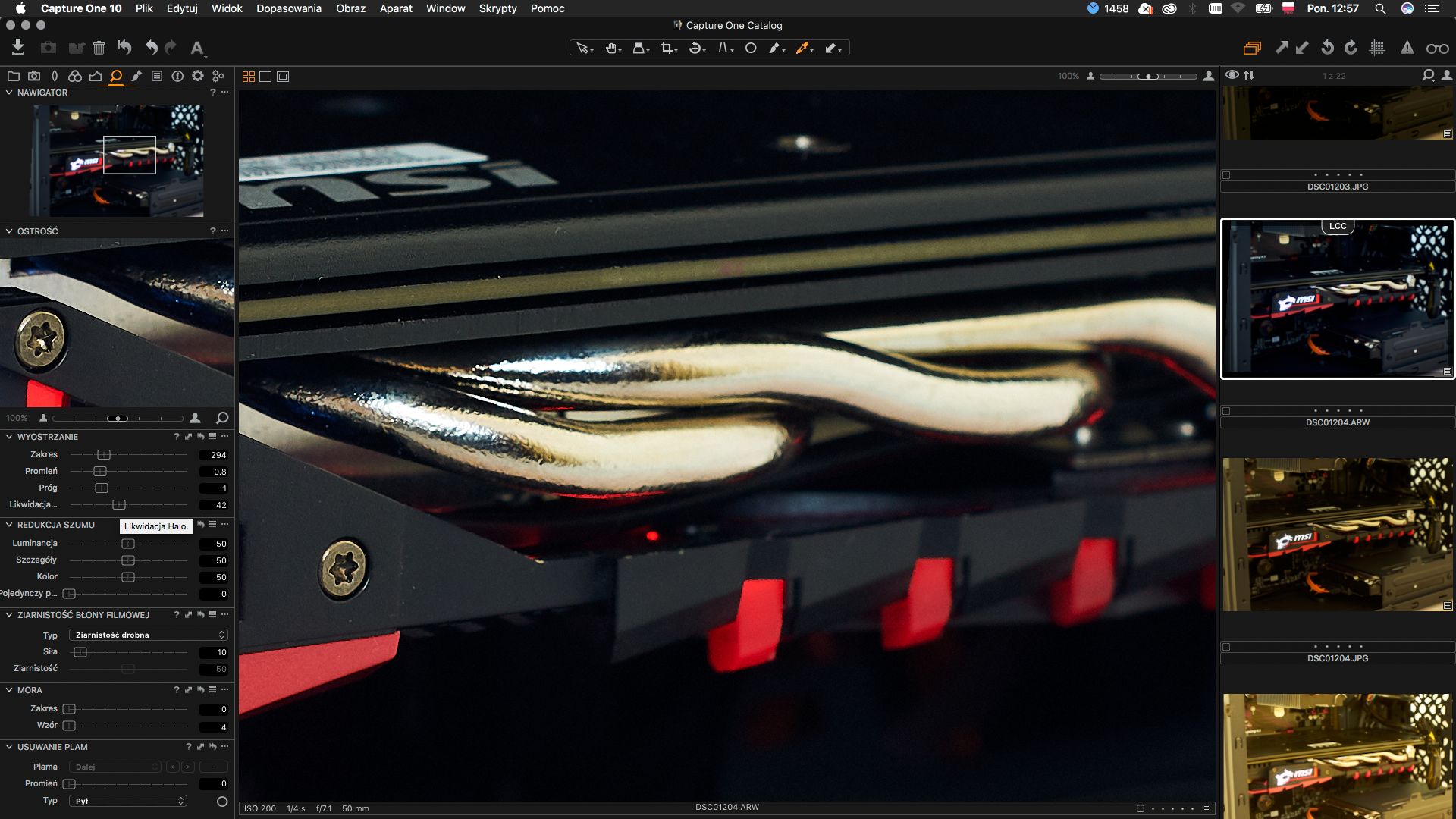Click the rotate left arrow icon
Viewport: 1456px width, 819px height.
pos(1327,48)
